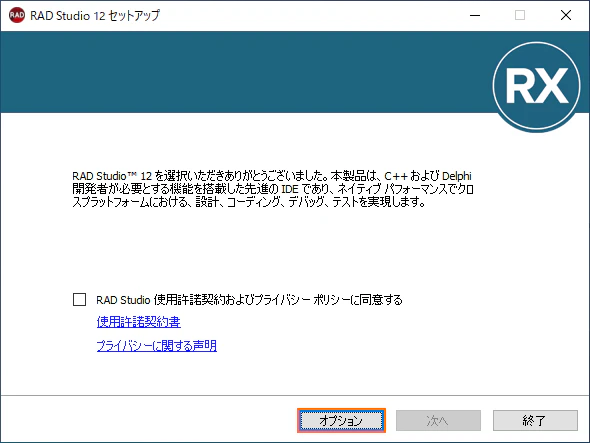Screen dimensions: 590x443
Task: Open the プライバシーに関する声明 link
Action: pos(157,346)
